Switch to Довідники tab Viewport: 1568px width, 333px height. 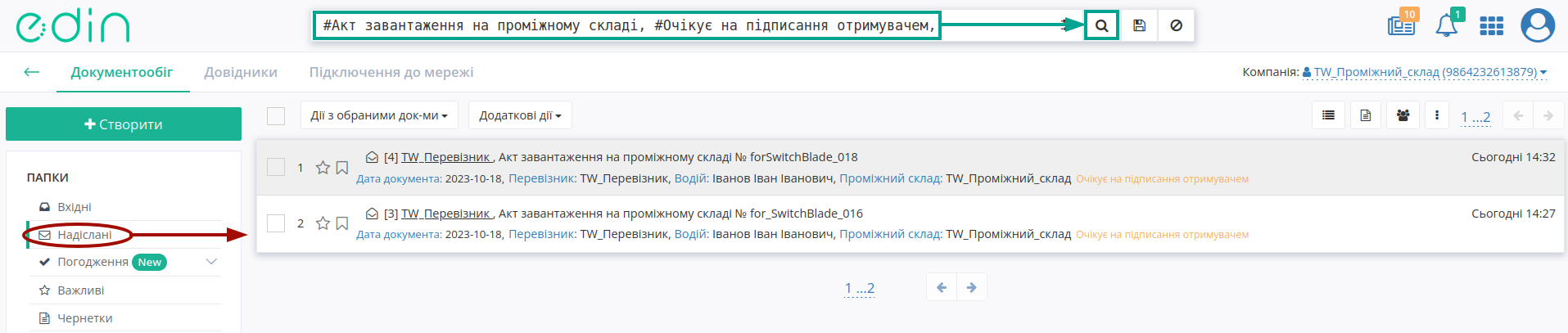[x=241, y=72]
